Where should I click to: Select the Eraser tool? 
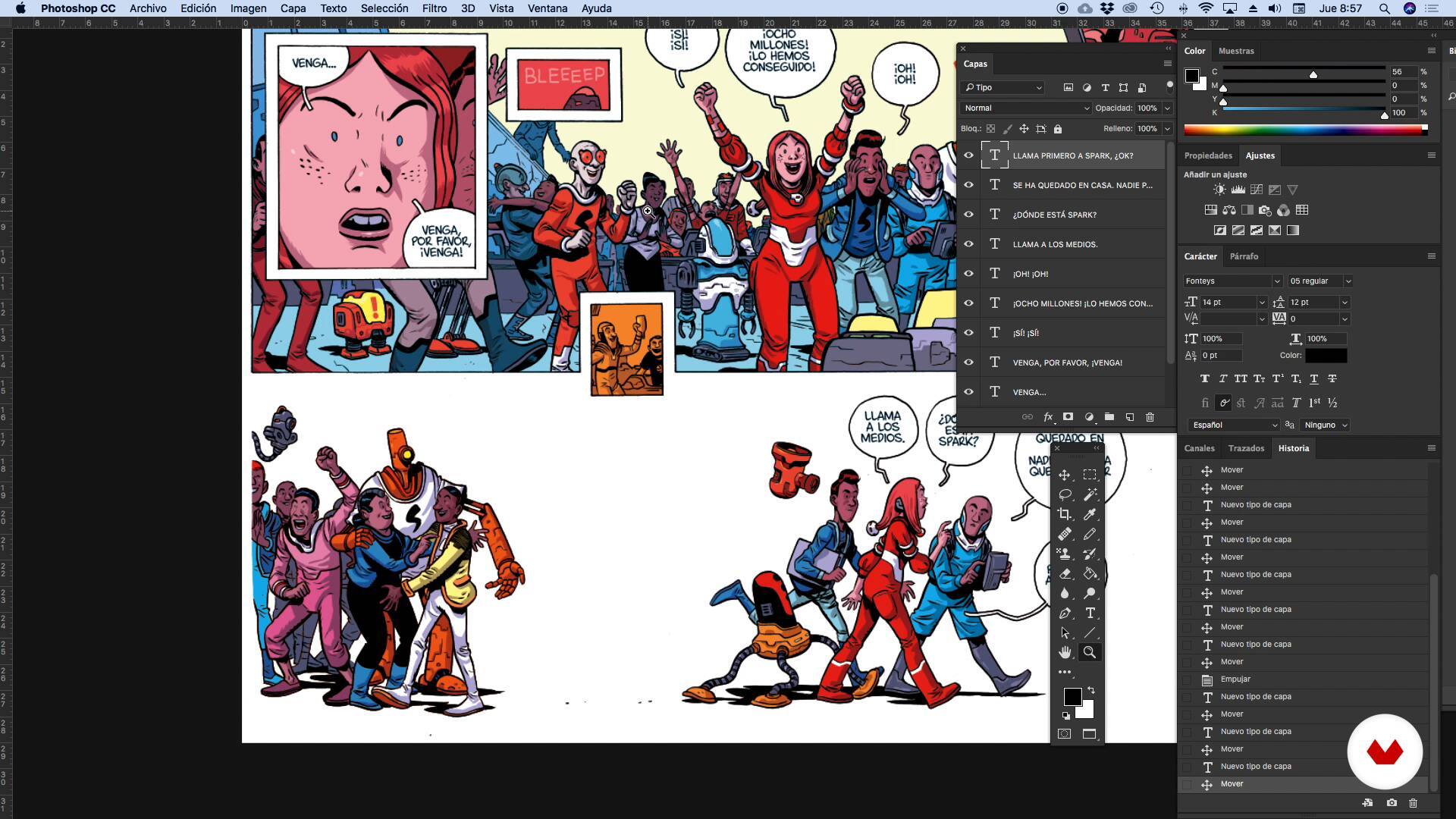[x=1065, y=573]
